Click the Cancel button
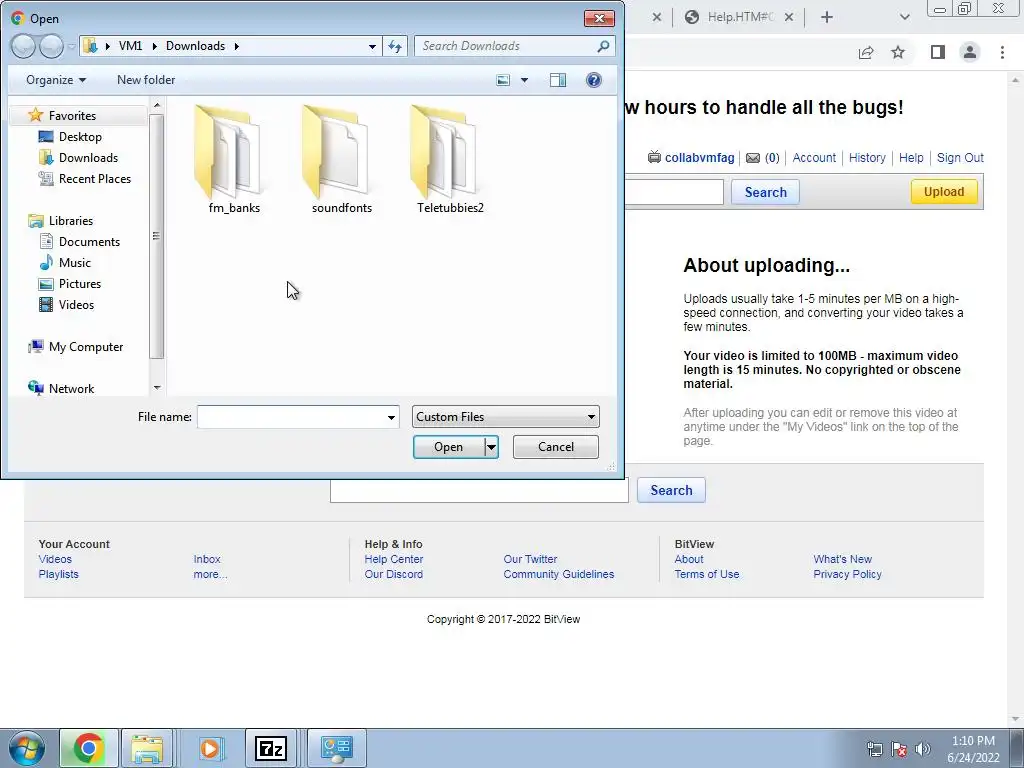The height and width of the screenshot is (768, 1024). click(556, 447)
